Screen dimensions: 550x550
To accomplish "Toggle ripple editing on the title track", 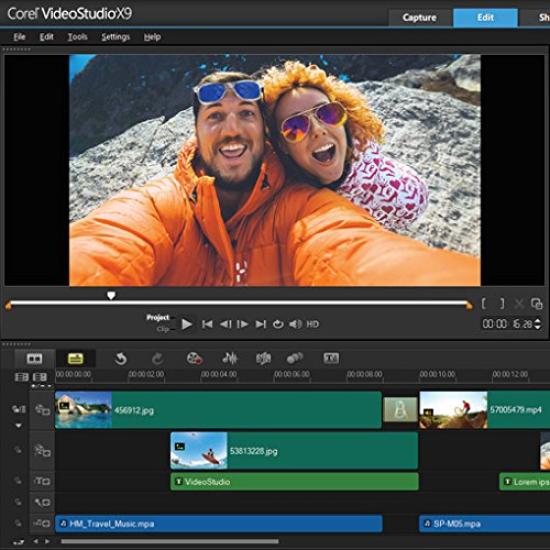I will [18, 481].
